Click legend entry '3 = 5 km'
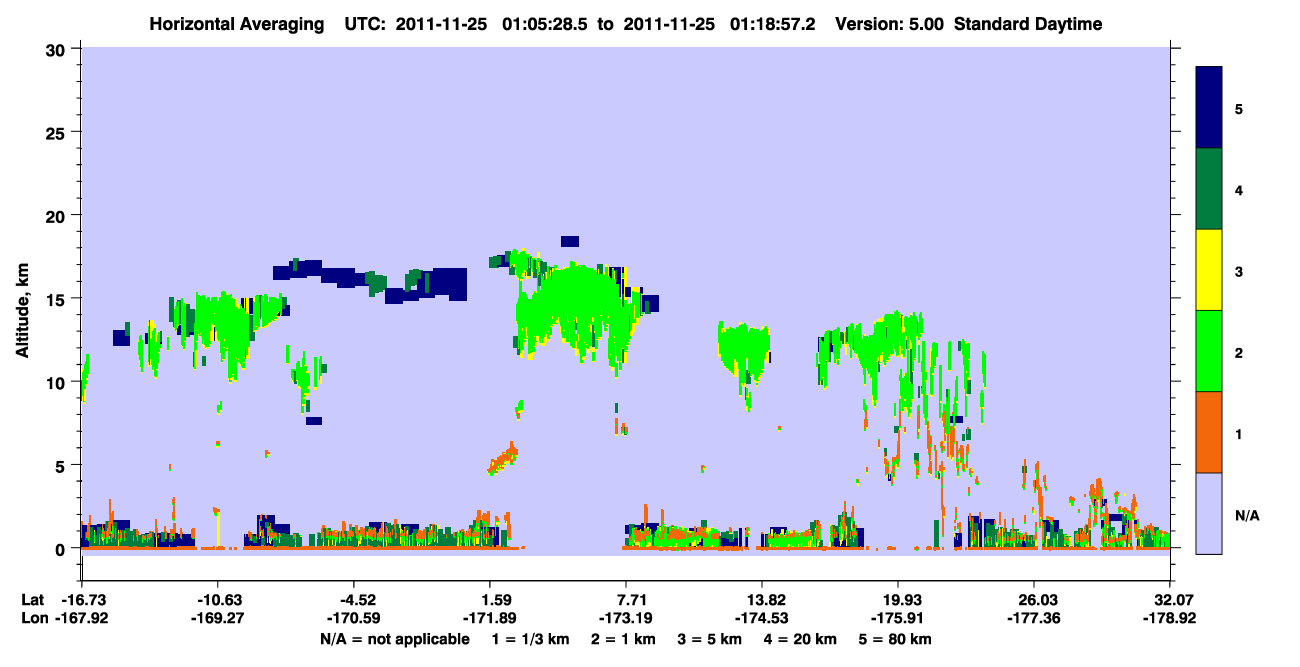Image resolution: width=1300 pixels, height=667 pixels. pyautogui.click(x=712, y=639)
